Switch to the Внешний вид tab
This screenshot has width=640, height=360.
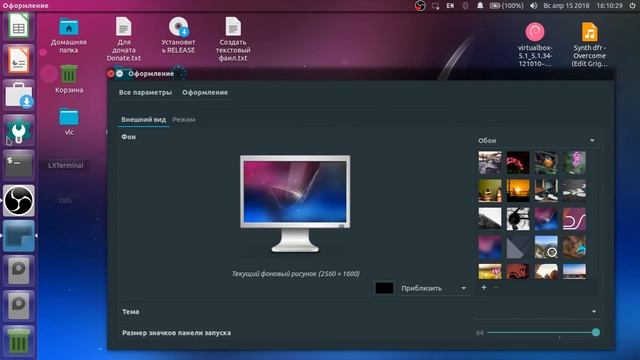coord(143,120)
